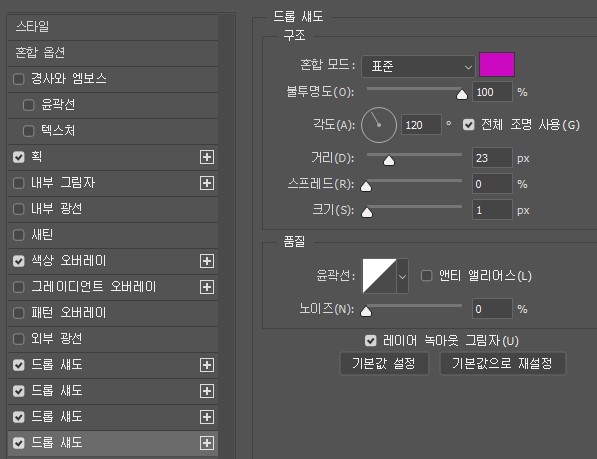Uncheck the 획 effect checkbox

click(x=19, y=157)
